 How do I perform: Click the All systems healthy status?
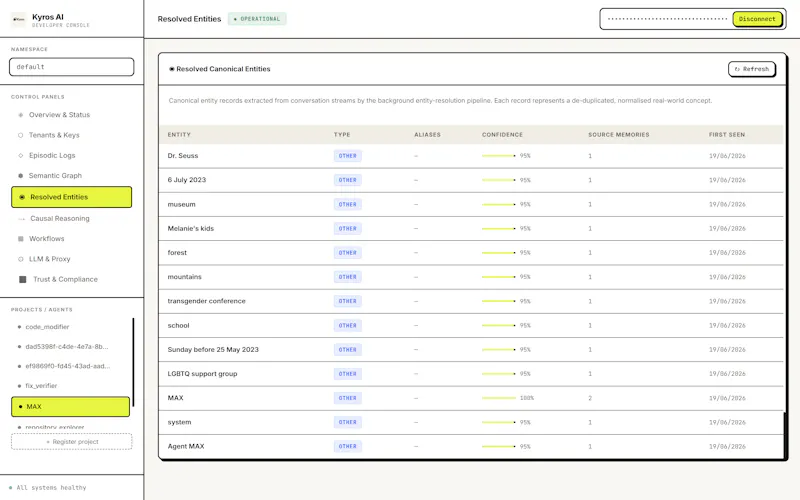(47, 488)
